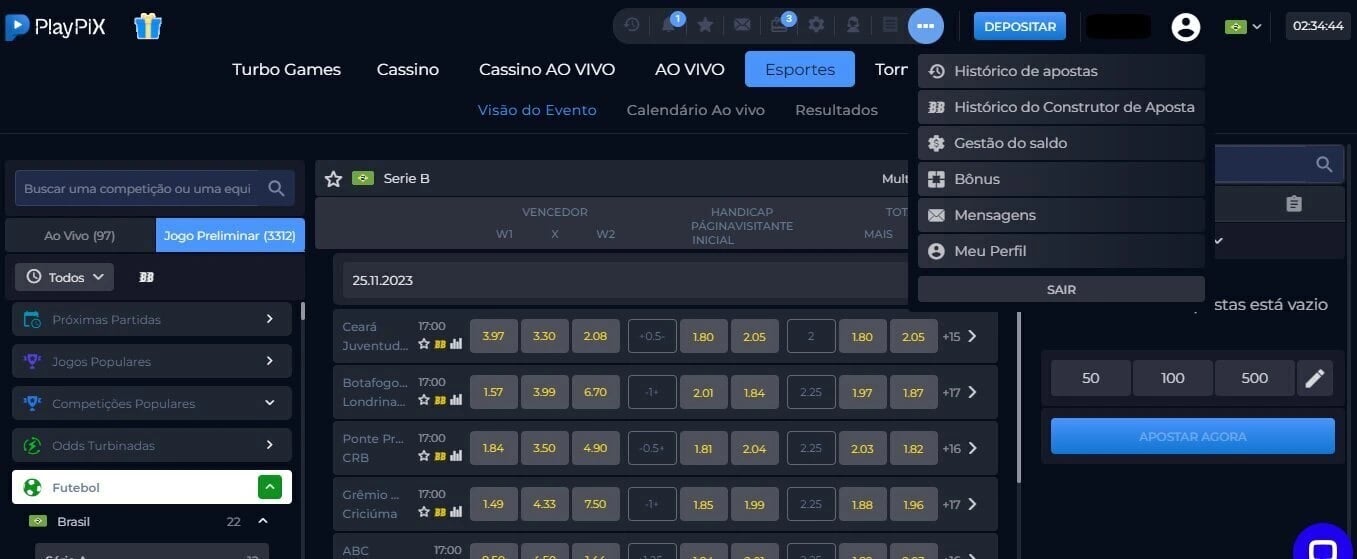Select the 500 stake preset

pyautogui.click(x=1255, y=378)
